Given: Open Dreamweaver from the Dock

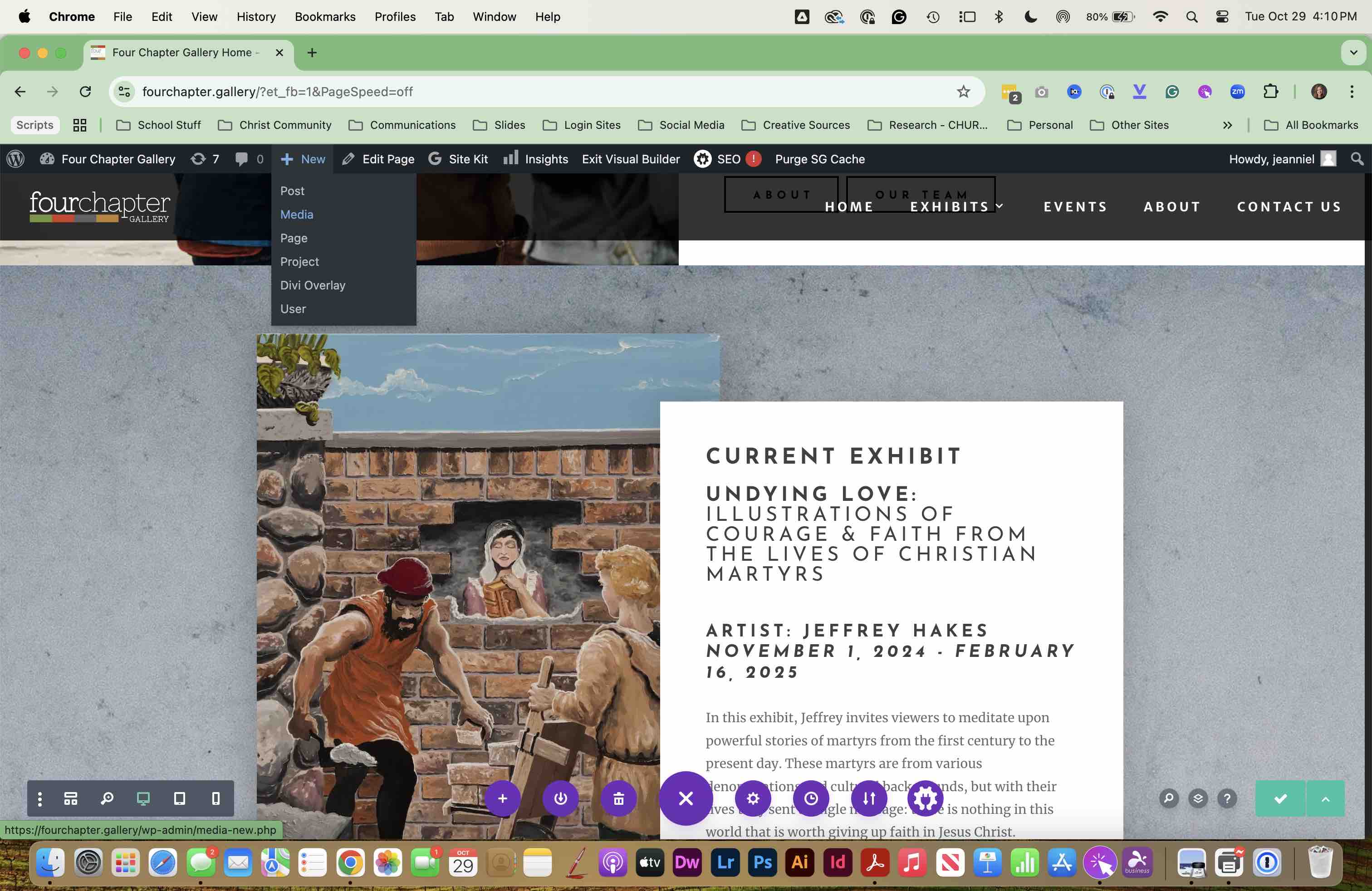Looking at the screenshot, I should coord(687,862).
